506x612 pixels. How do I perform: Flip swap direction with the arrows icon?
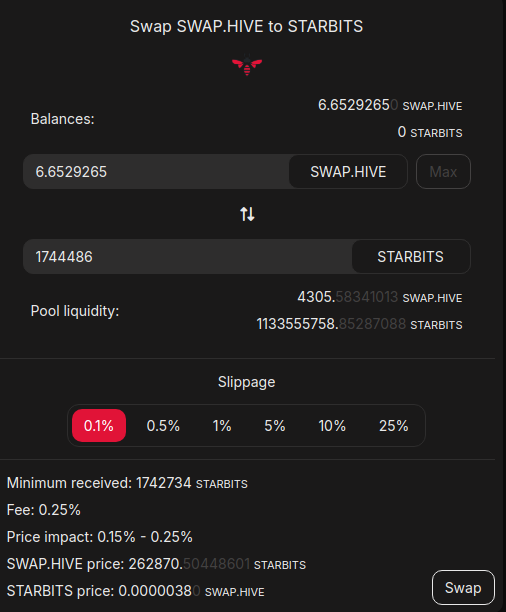[x=247, y=214]
